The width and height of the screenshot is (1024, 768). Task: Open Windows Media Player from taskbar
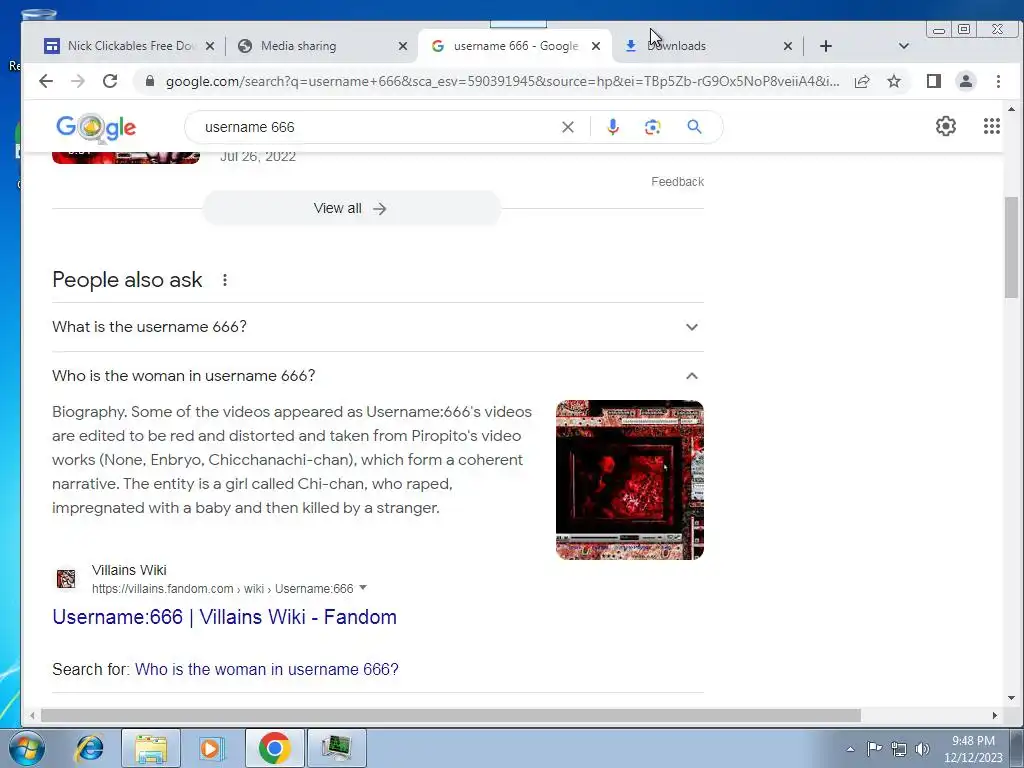[211, 748]
